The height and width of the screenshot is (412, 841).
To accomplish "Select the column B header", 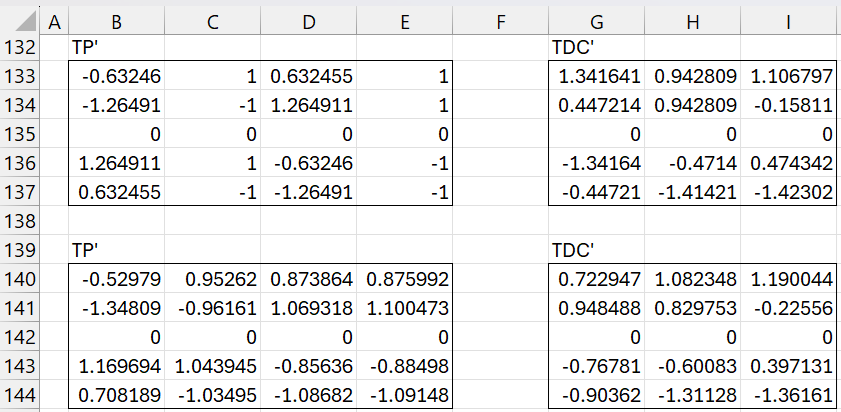I will pos(116,19).
